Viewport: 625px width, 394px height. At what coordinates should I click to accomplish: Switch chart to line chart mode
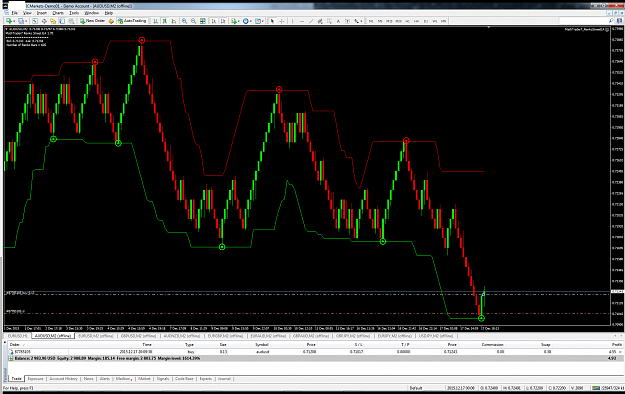[174, 21]
